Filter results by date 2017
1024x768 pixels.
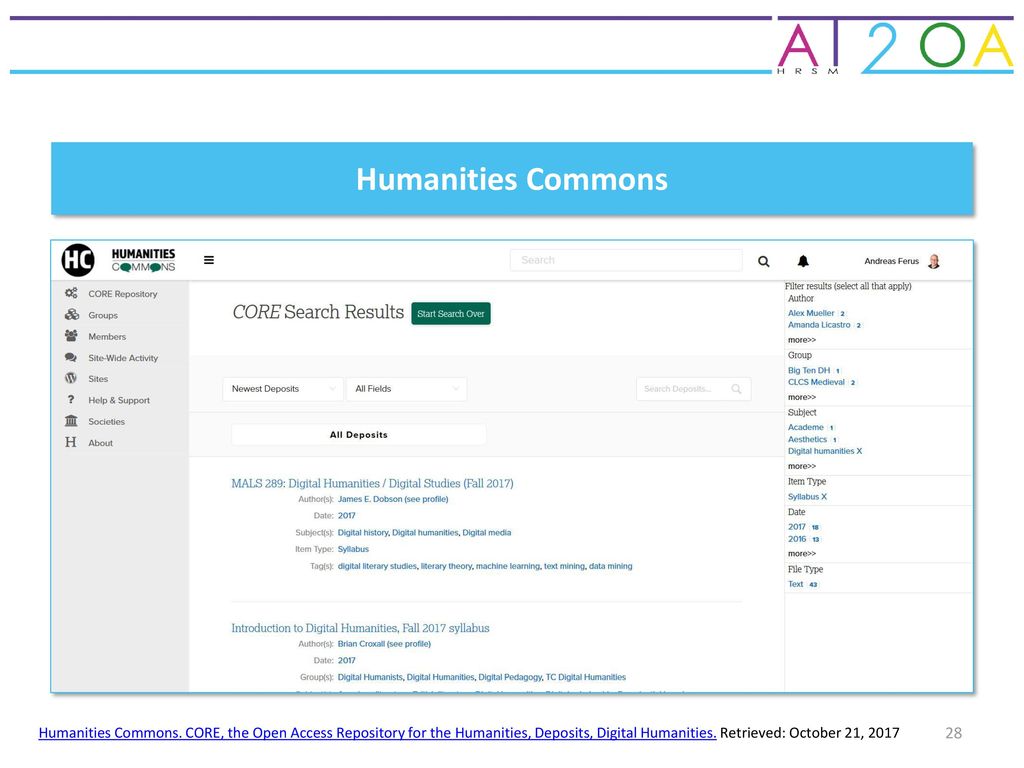coord(797,527)
